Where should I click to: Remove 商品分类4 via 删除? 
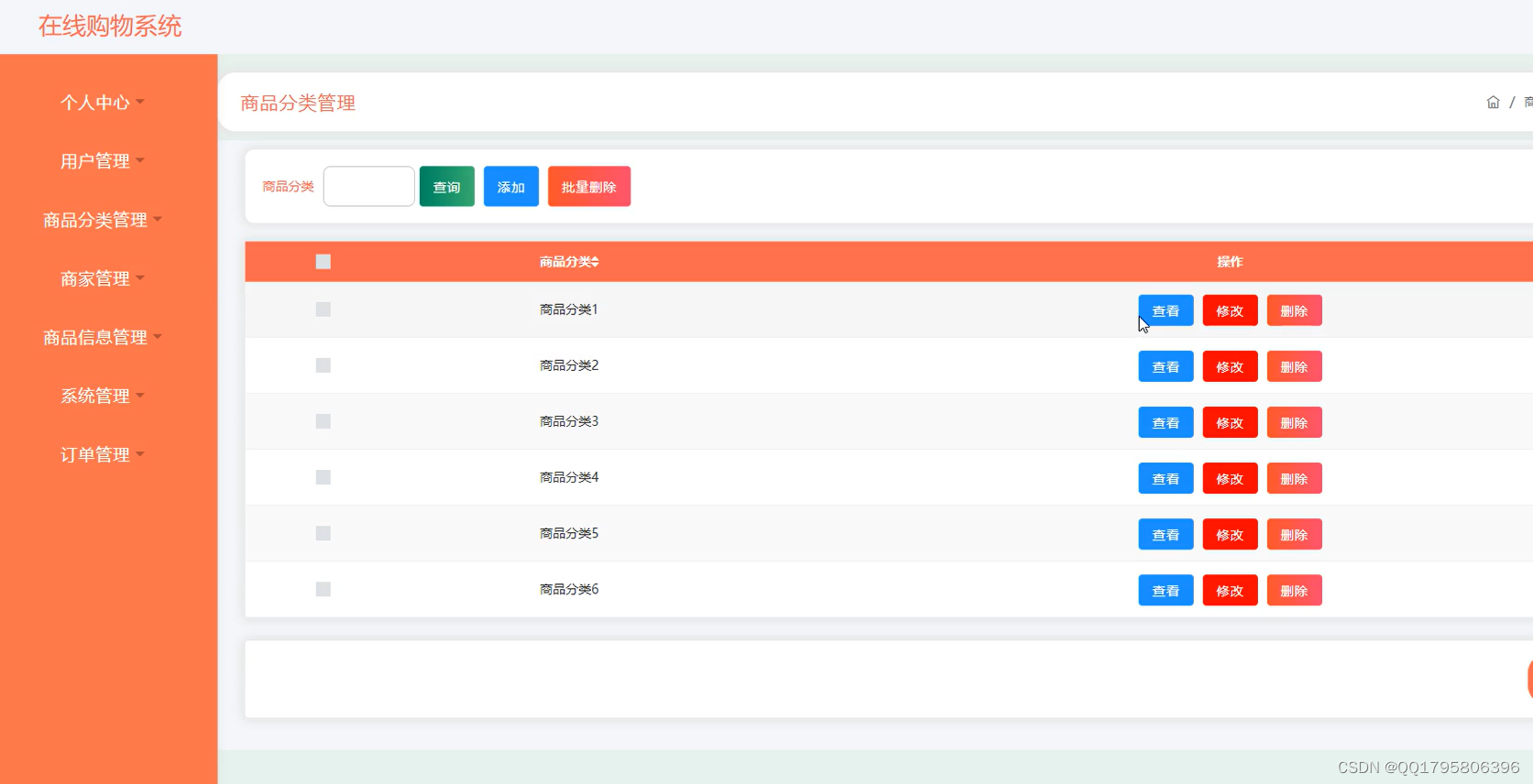click(1294, 478)
